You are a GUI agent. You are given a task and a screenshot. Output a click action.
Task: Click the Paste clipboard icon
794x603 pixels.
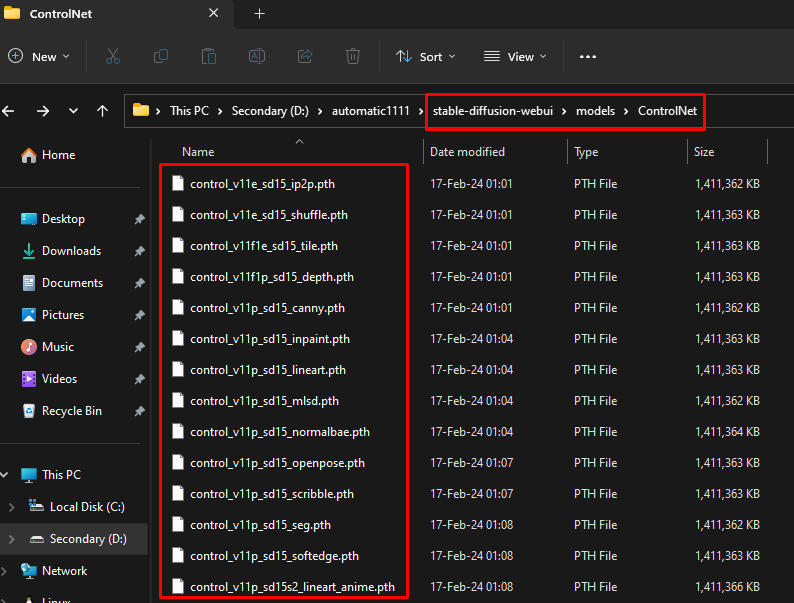coord(208,57)
